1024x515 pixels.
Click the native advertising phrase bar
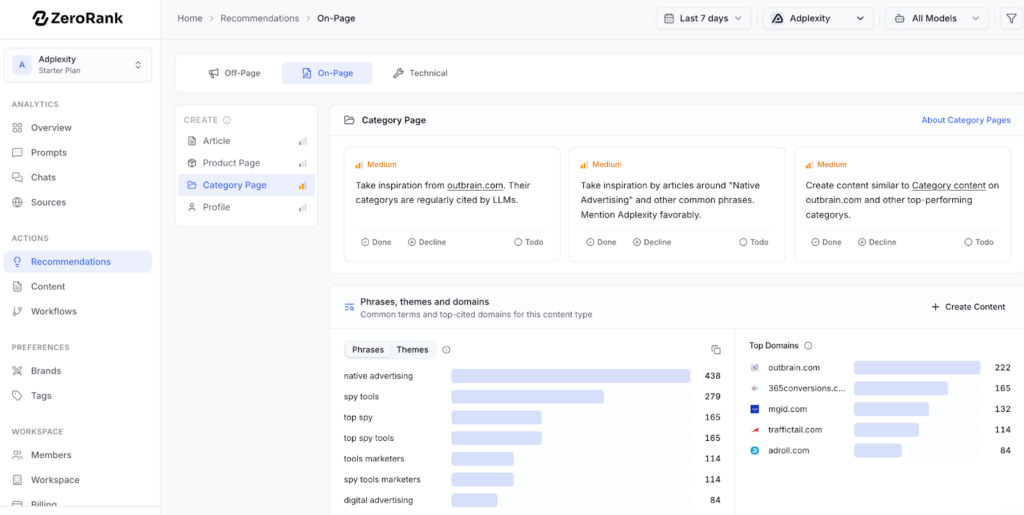point(570,376)
